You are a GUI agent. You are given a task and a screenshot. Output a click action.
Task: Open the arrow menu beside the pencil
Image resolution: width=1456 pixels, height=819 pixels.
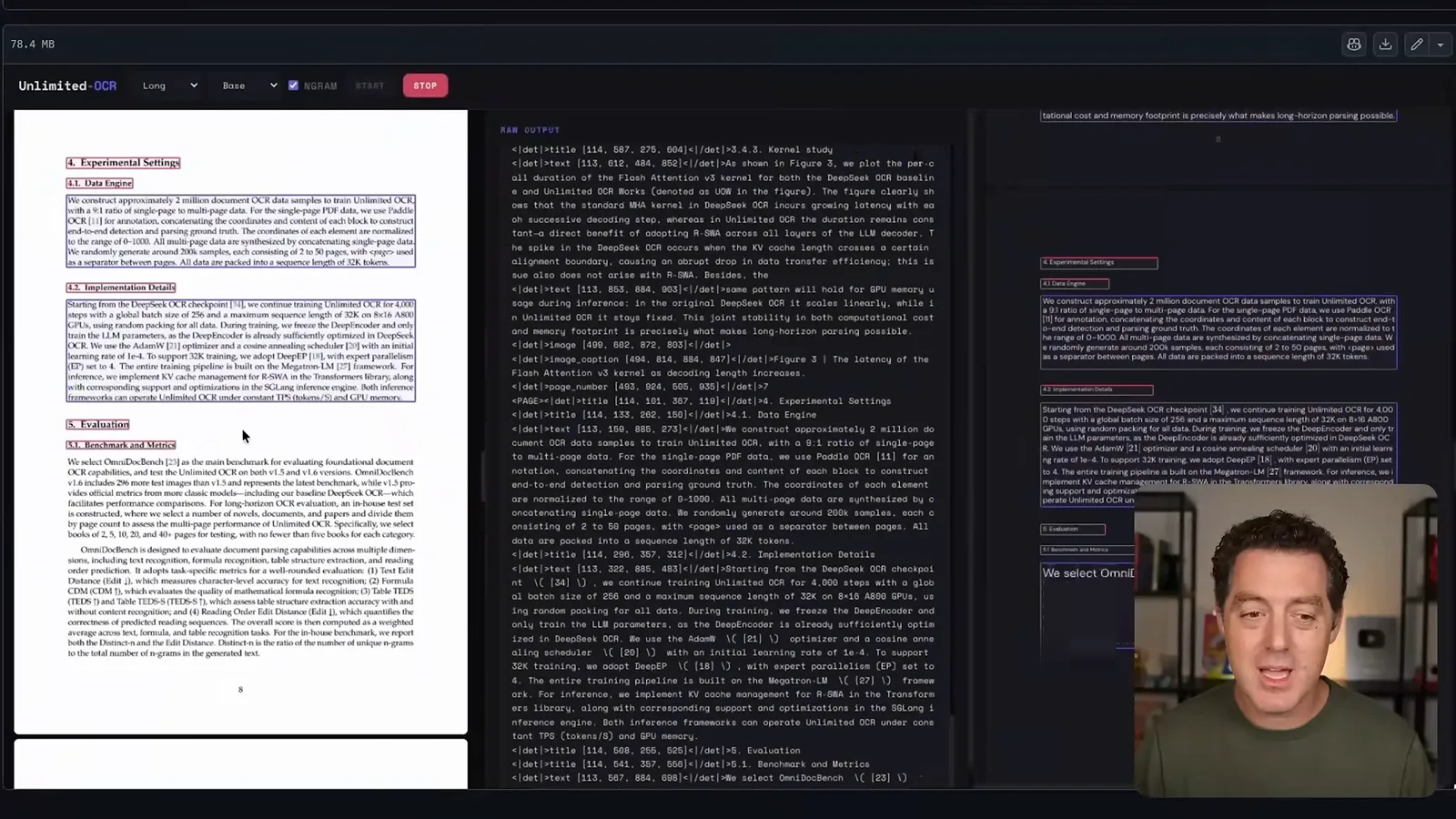(x=1441, y=45)
